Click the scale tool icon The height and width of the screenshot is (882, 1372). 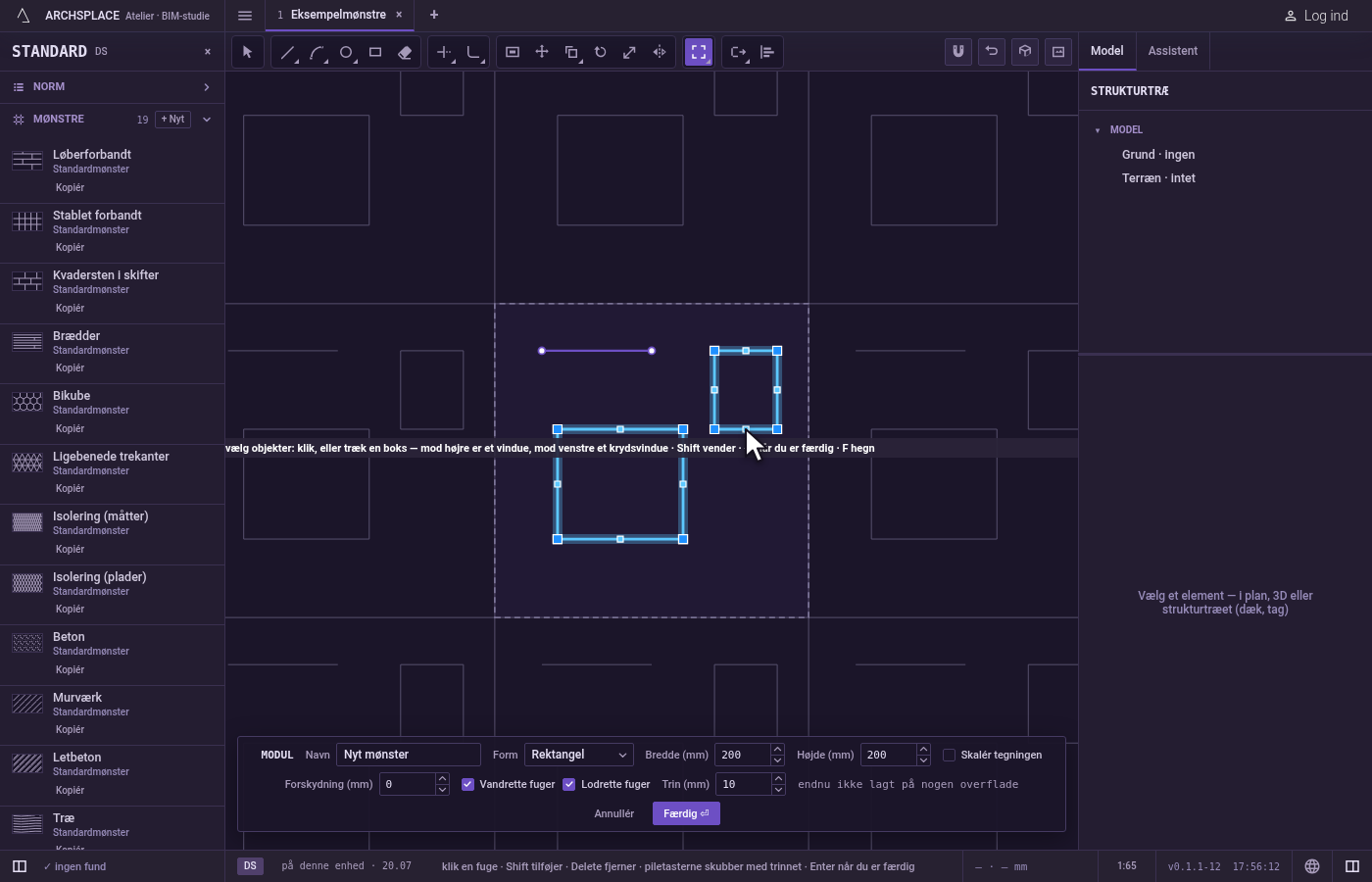(630, 52)
